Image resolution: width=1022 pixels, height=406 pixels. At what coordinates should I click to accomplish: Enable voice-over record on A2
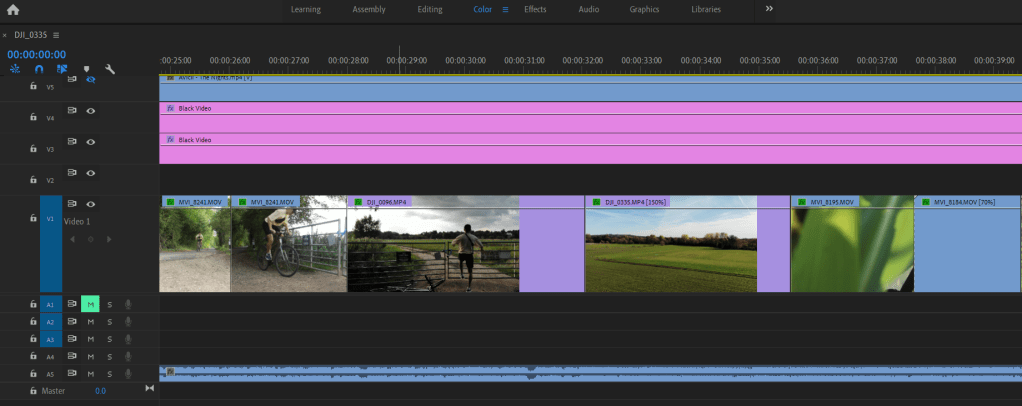tap(128, 322)
